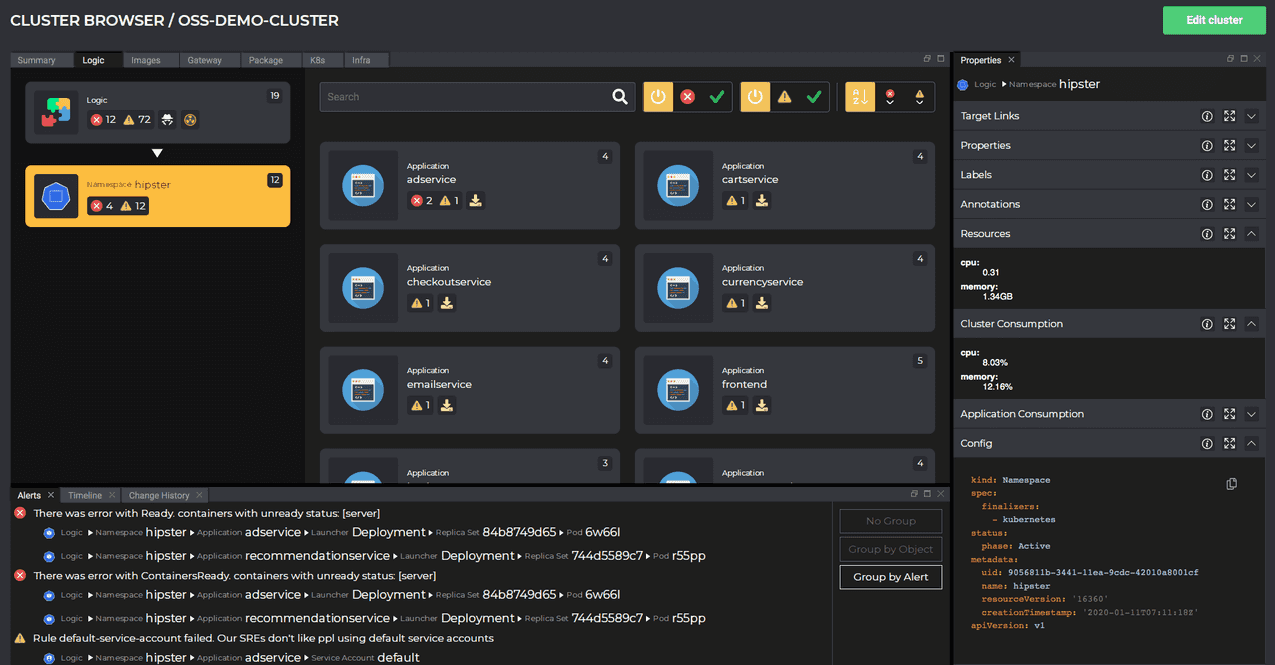
Task: Click inside the Search input field
Action: click(450, 96)
